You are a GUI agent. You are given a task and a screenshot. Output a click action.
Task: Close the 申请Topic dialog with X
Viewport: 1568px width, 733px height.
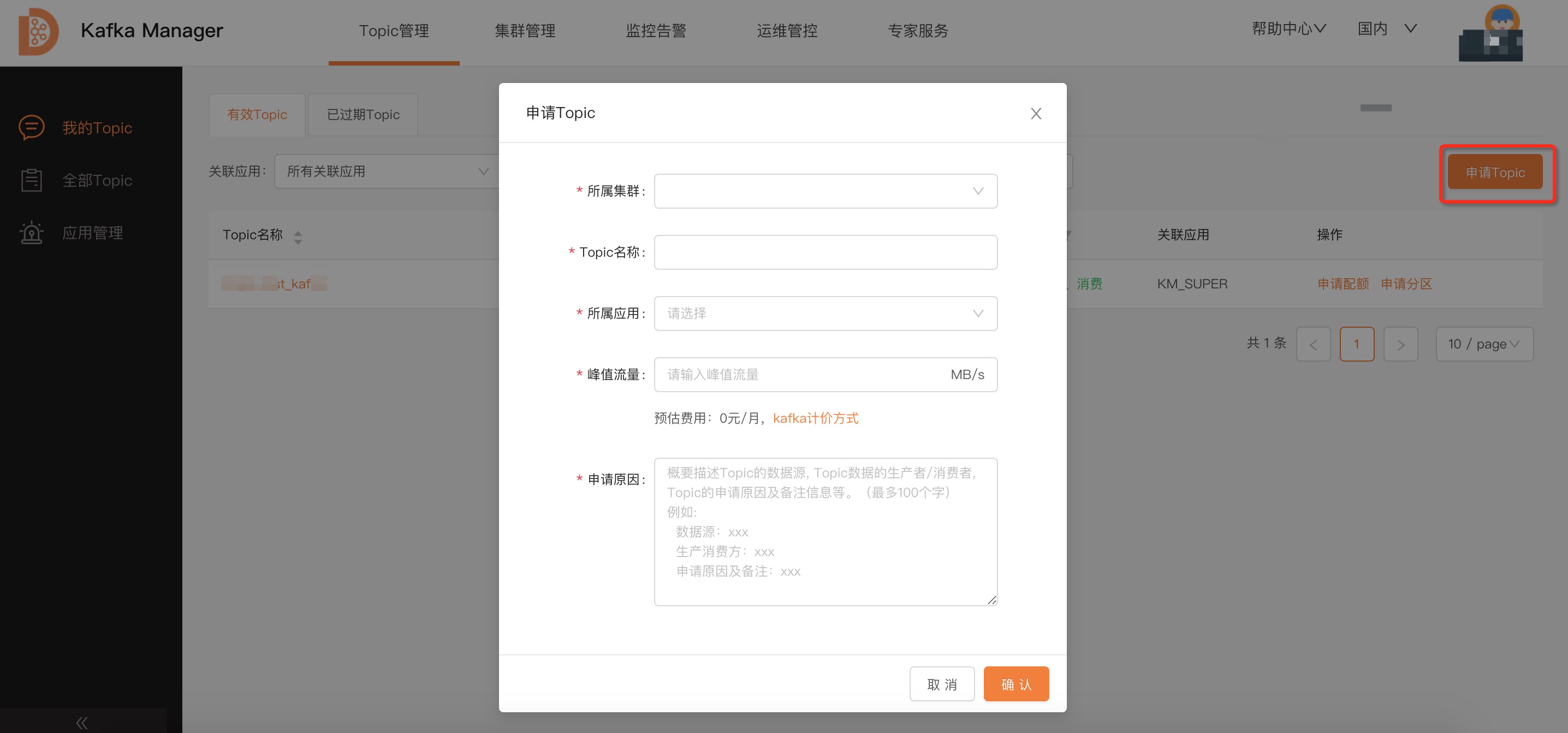pyautogui.click(x=1035, y=114)
